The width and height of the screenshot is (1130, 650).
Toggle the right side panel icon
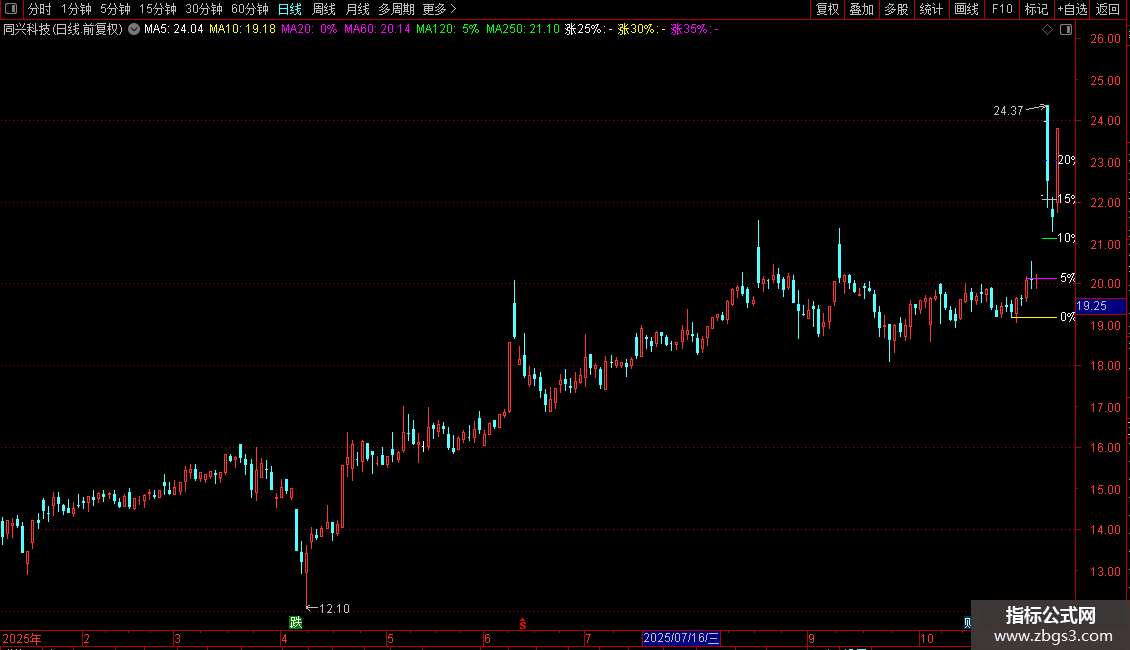click(1067, 30)
